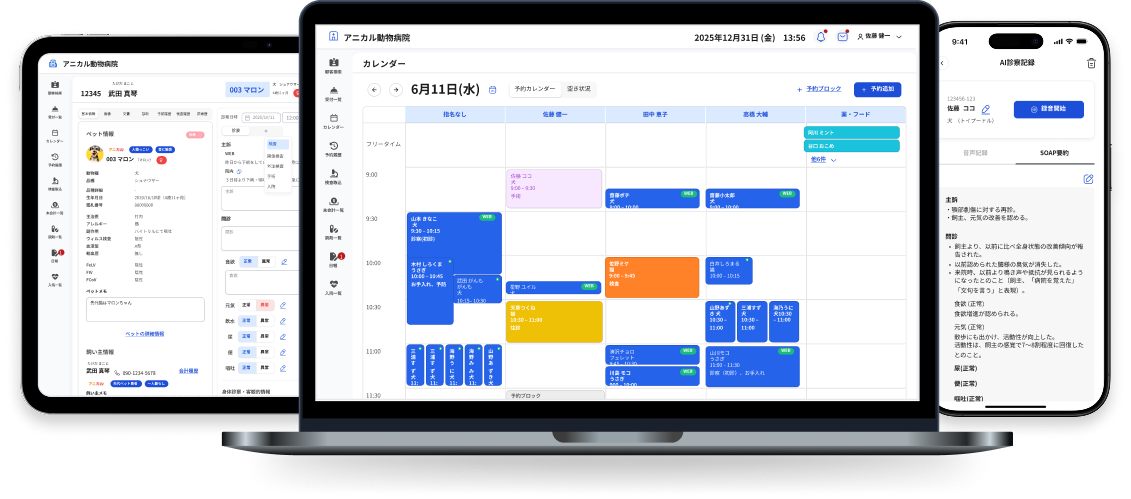Click the edit icon above SOAP summary text
This screenshot has width=1131, height=499.
pyautogui.click(x=1088, y=179)
